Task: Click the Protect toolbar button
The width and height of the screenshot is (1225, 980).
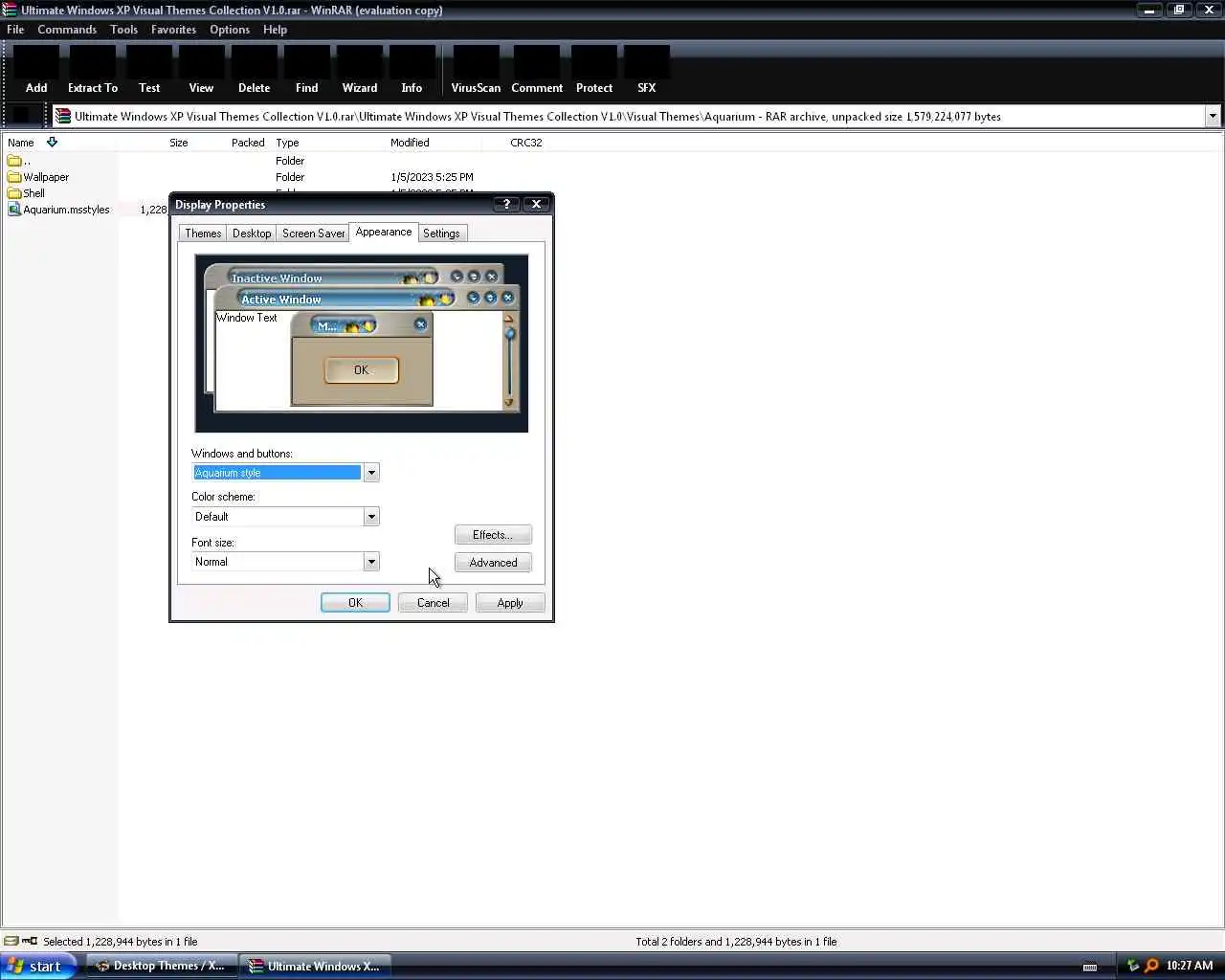Action: 594,71
